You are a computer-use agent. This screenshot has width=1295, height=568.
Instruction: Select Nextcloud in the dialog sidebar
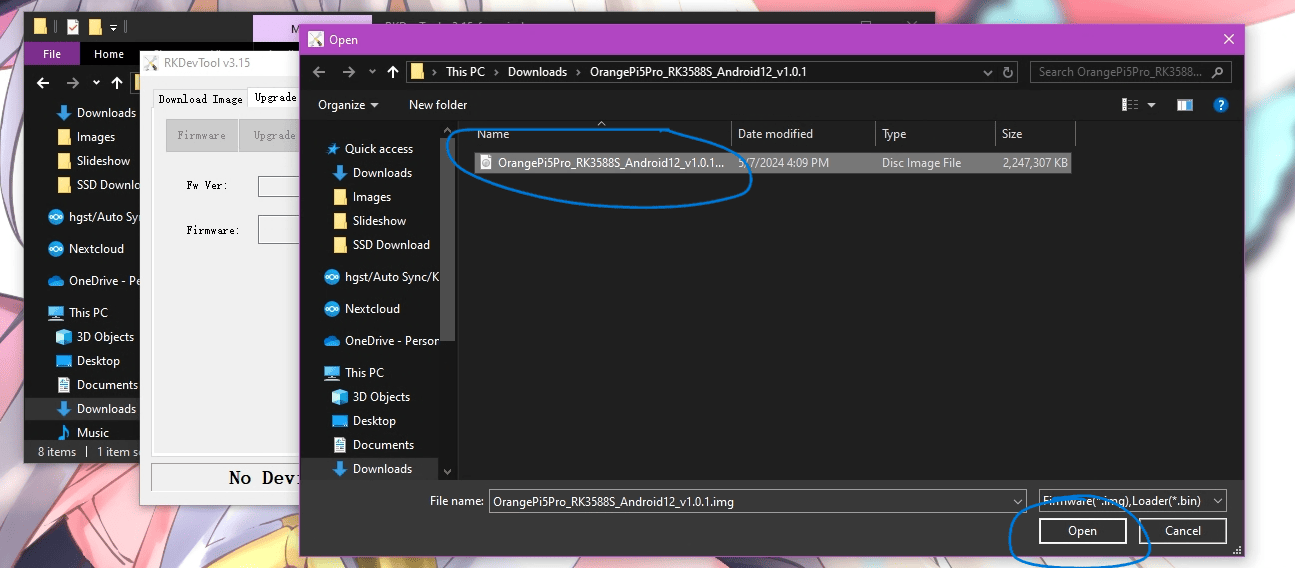pos(372,309)
